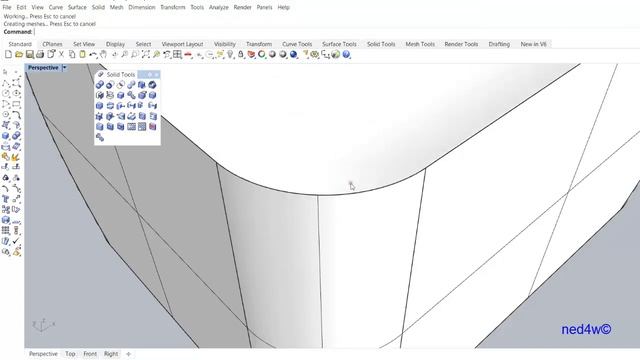
Task: Select the Box tool in left sidebar
Action: 5,136
